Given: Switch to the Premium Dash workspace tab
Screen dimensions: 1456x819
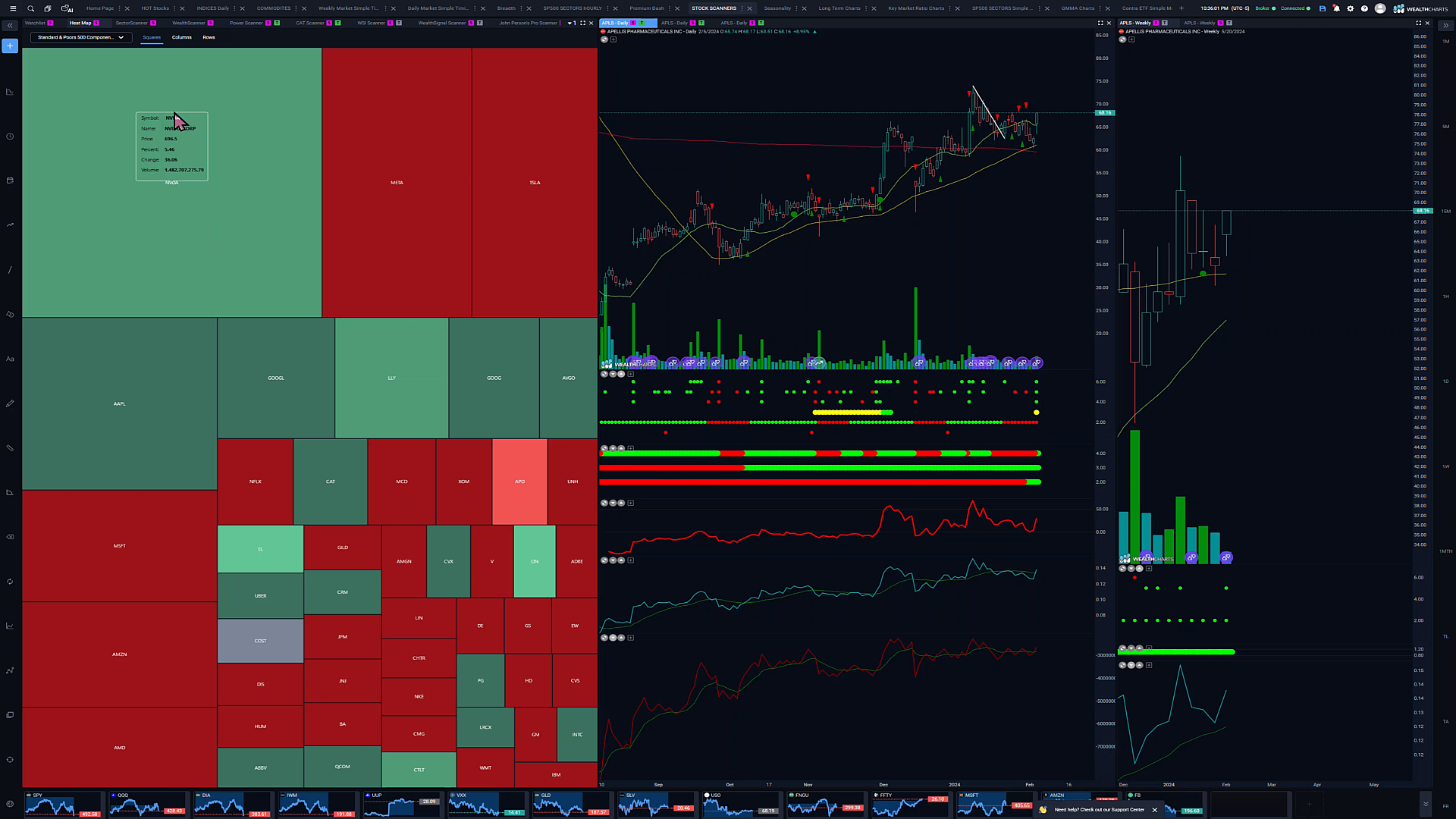Looking at the screenshot, I should [x=646, y=8].
